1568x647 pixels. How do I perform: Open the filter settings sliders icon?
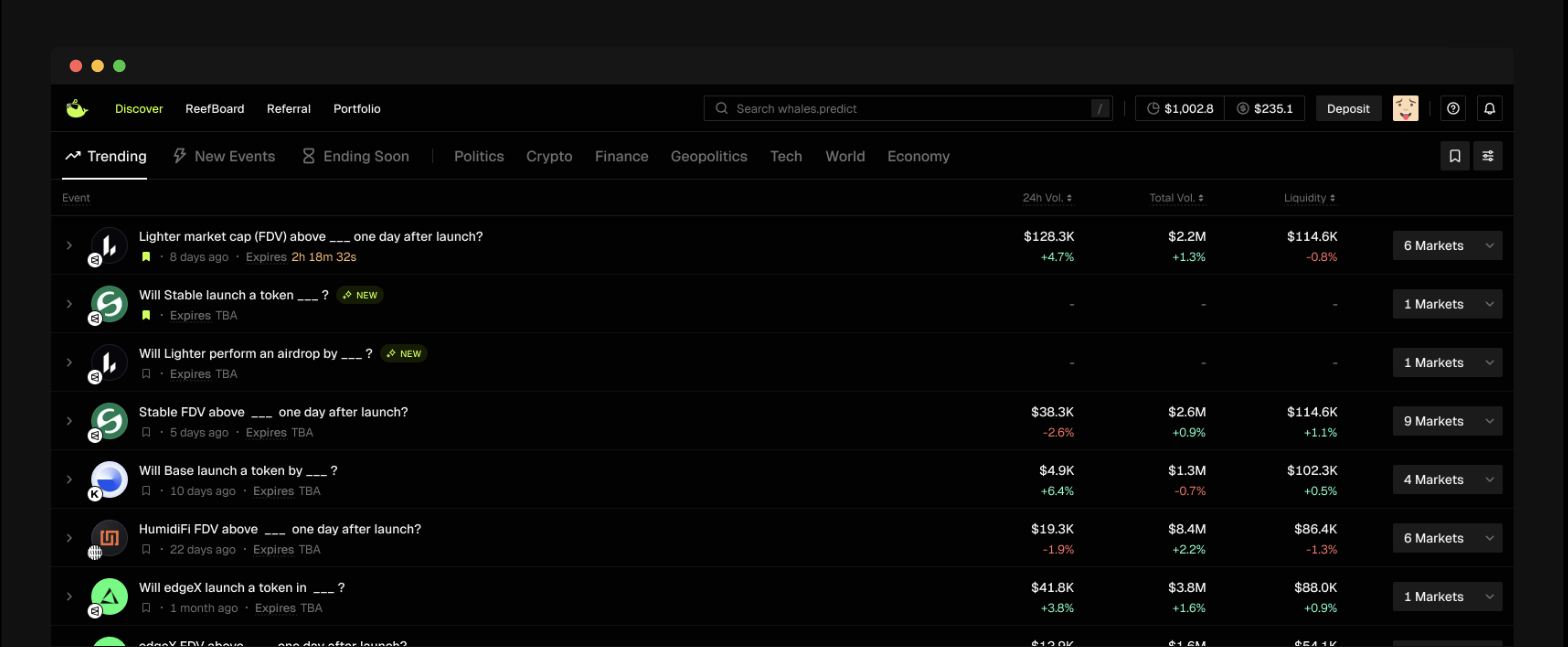pyautogui.click(x=1488, y=156)
